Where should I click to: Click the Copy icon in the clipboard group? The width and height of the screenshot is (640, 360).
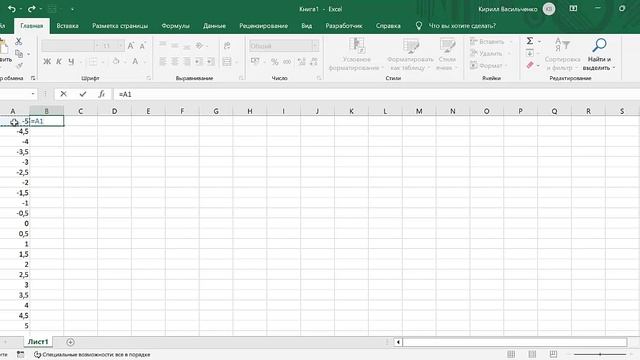19,53
